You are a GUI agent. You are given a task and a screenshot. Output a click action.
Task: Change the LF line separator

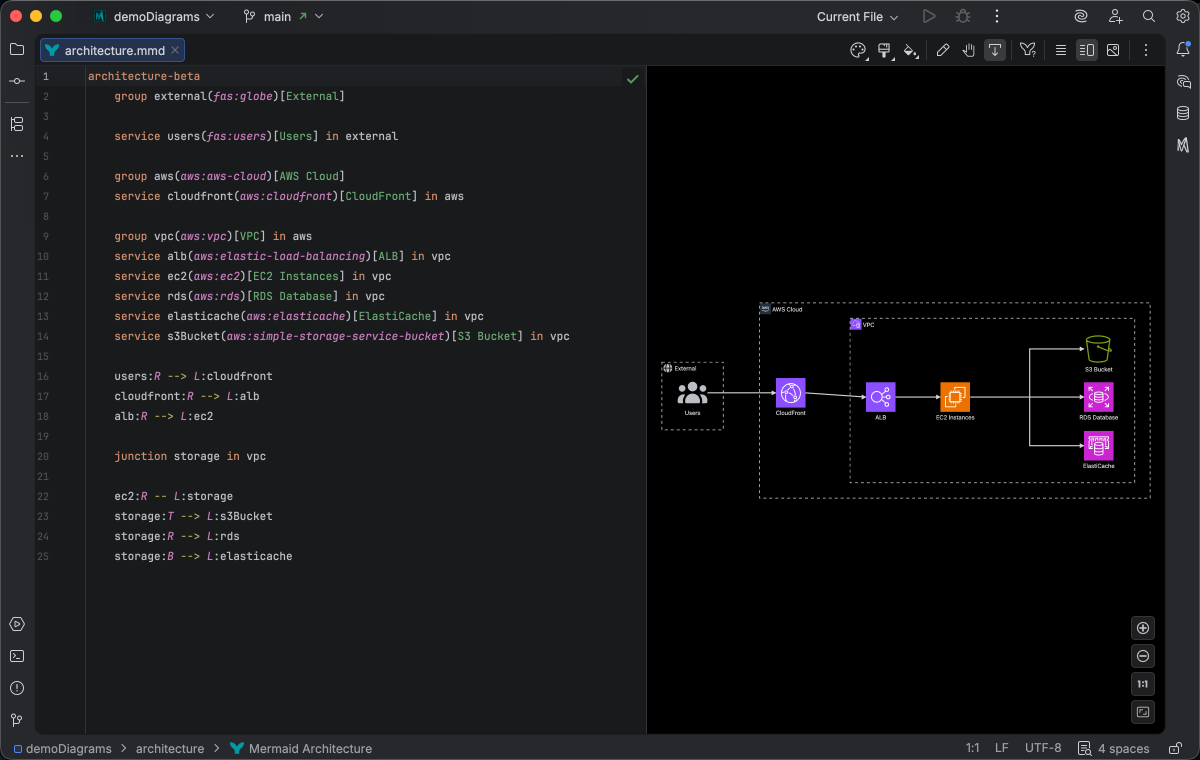pyautogui.click(x=1001, y=748)
